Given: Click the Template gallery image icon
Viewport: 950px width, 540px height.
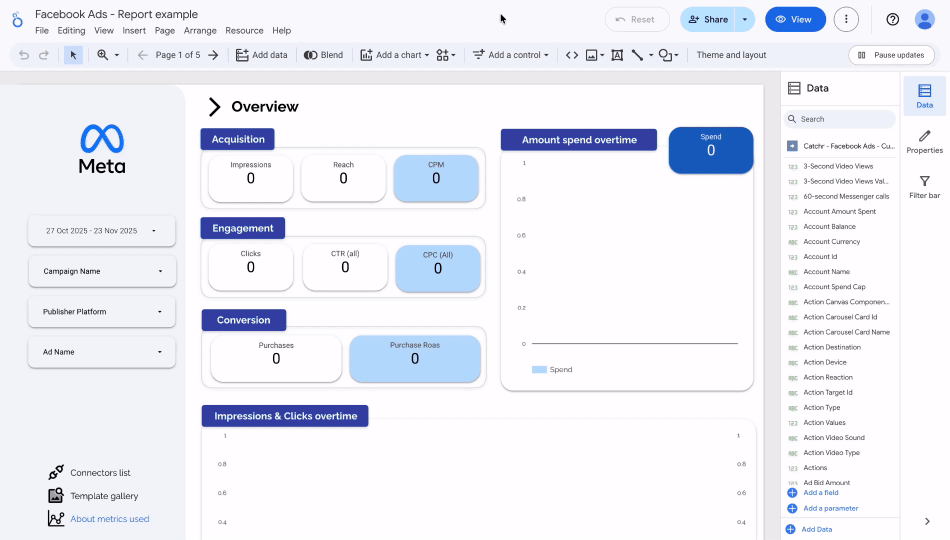Looking at the screenshot, I should pos(56,495).
